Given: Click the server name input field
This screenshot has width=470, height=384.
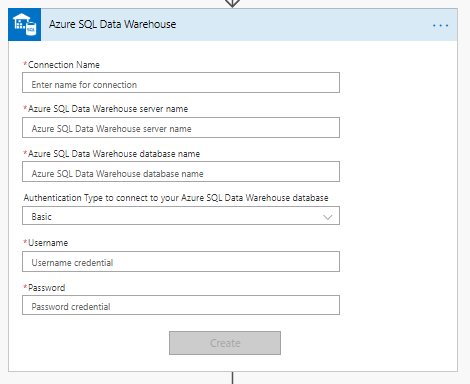Looking at the screenshot, I should (181, 127).
